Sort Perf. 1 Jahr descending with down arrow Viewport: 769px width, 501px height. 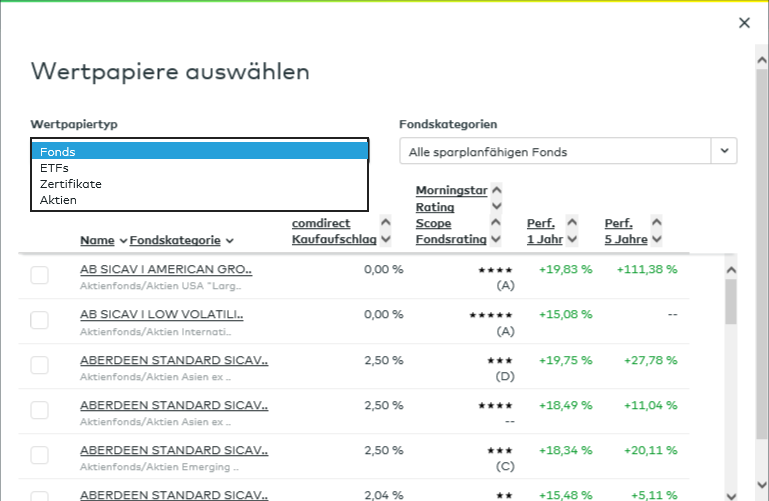pyautogui.click(x=572, y=239)
